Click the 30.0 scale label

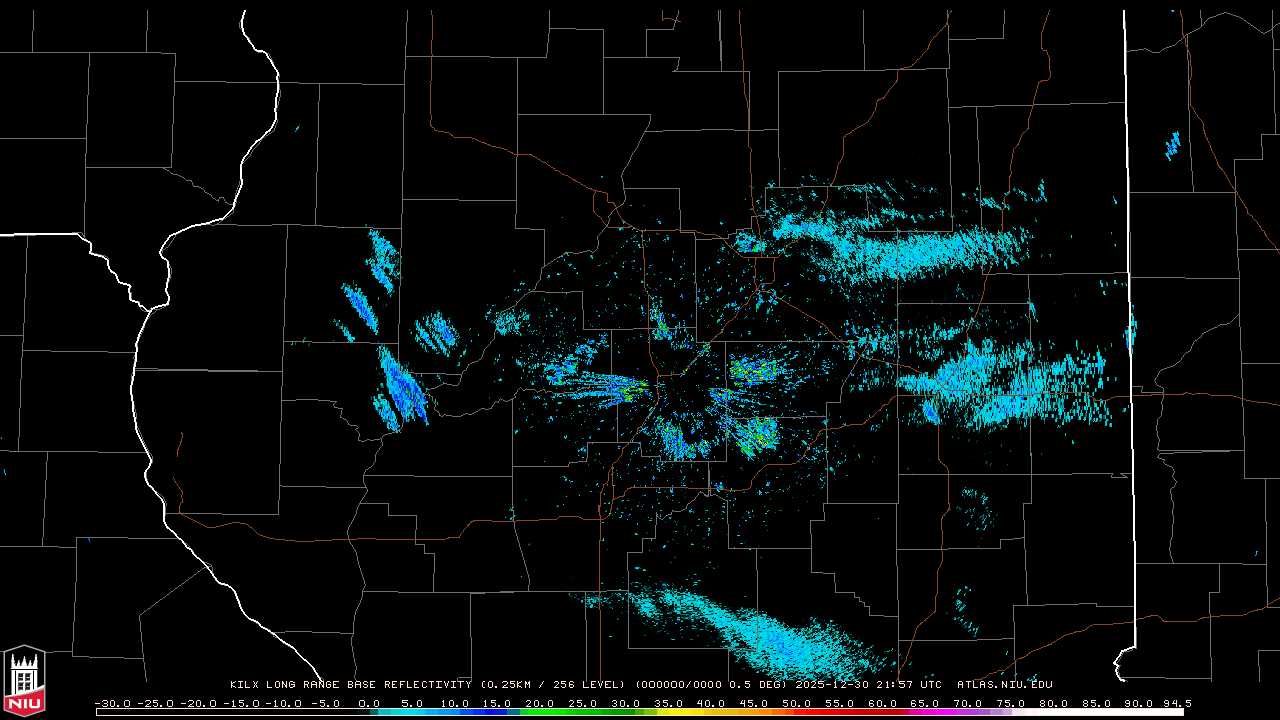(x=625, y=703)
